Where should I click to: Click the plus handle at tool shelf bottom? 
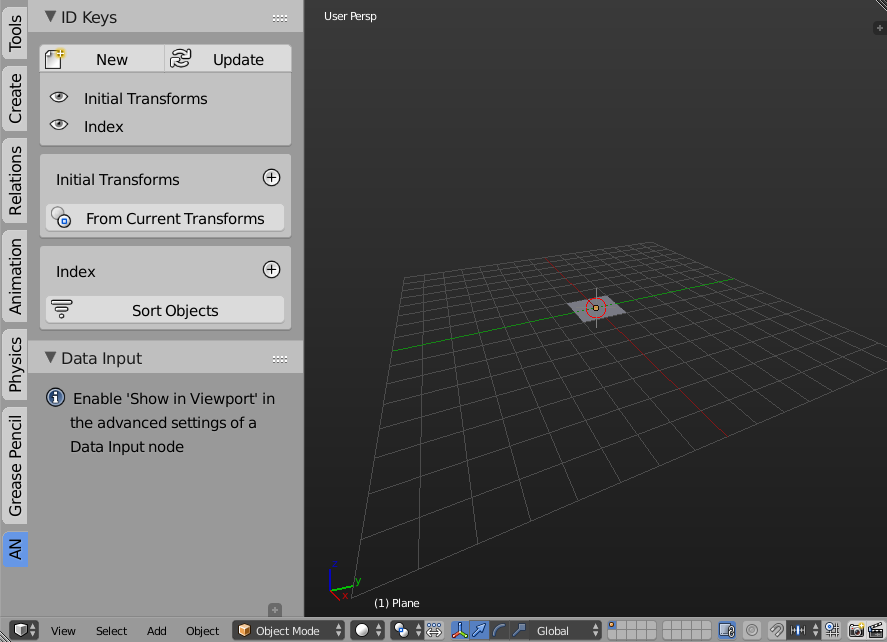click(x=274, y=610)
